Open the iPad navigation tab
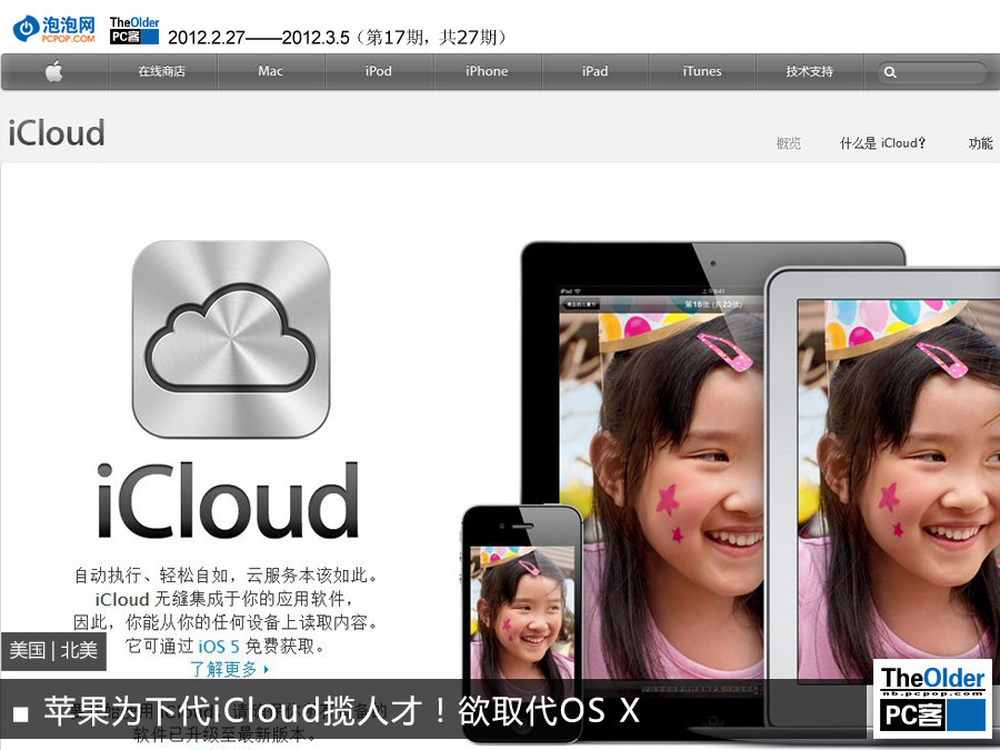The height and width of the screenshot is (750, 1000). click(594, 71)
